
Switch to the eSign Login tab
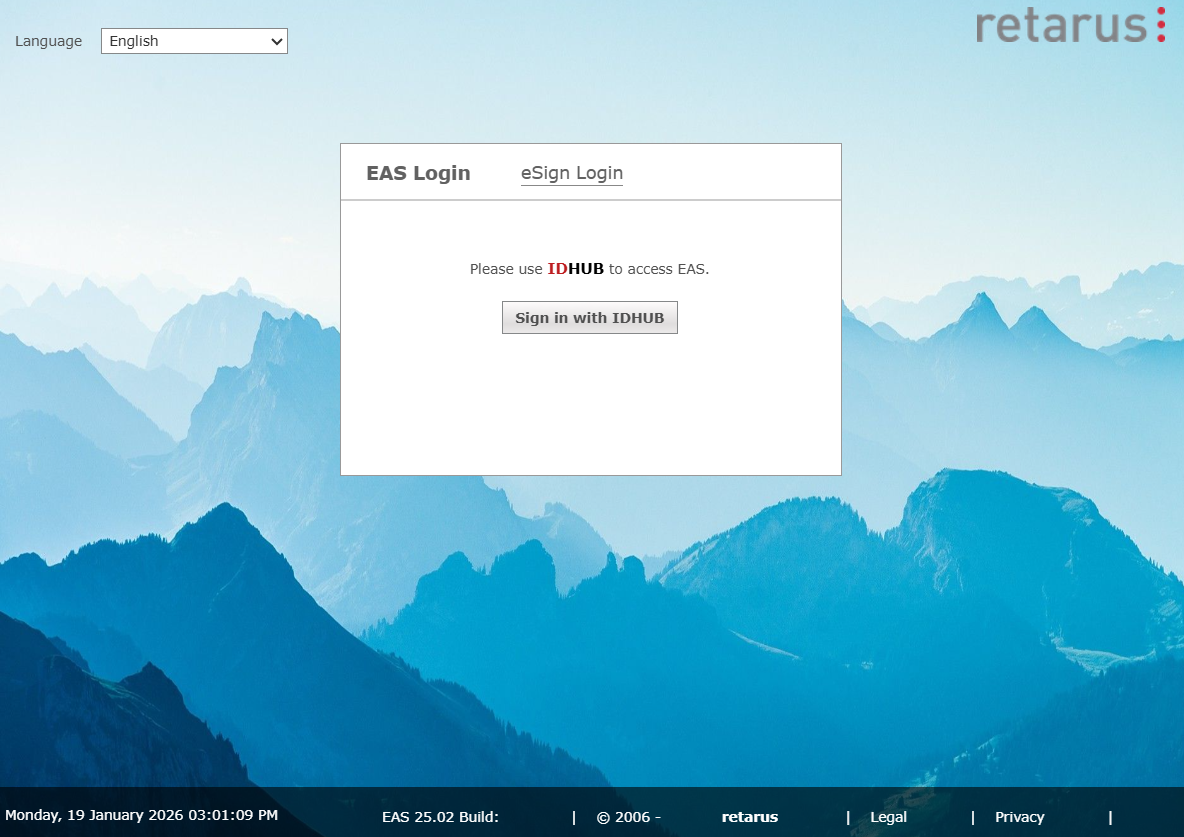(x=571, y=173)
